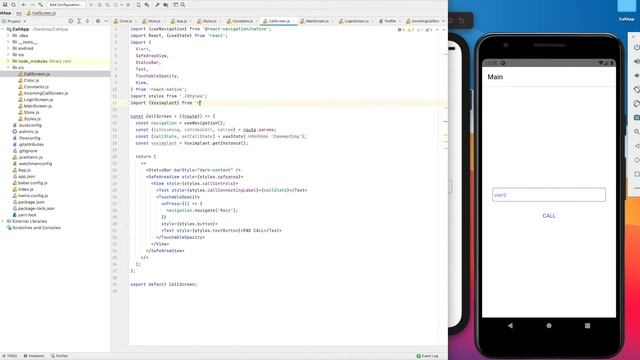This screenshot has height=360, width=640.
Task: Open the Add Configuration dropdown
Action: coord(65,4)
